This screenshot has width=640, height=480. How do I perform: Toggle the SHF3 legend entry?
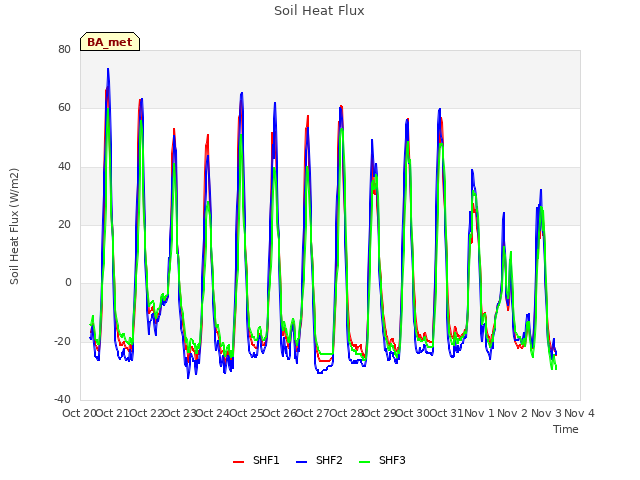pyautogui.click(x=382, y=460)
